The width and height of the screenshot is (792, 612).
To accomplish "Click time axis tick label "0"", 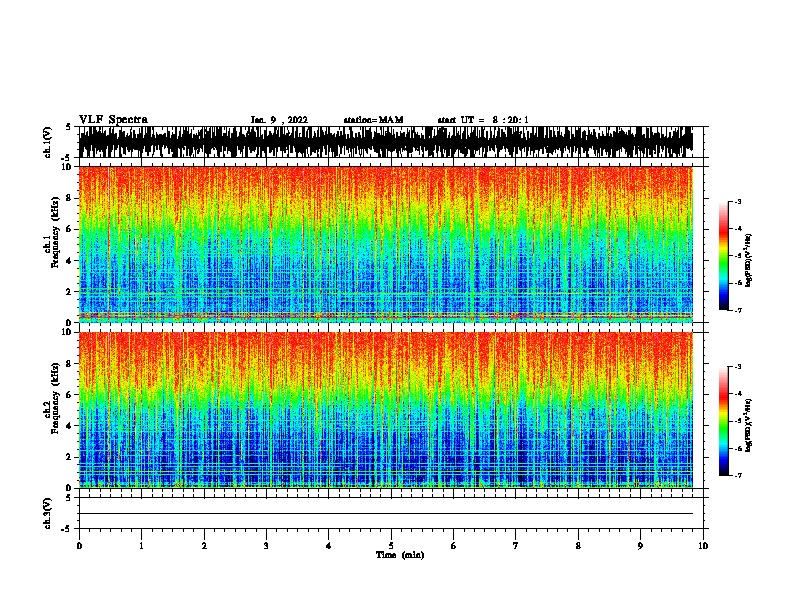I will [79, 546].
